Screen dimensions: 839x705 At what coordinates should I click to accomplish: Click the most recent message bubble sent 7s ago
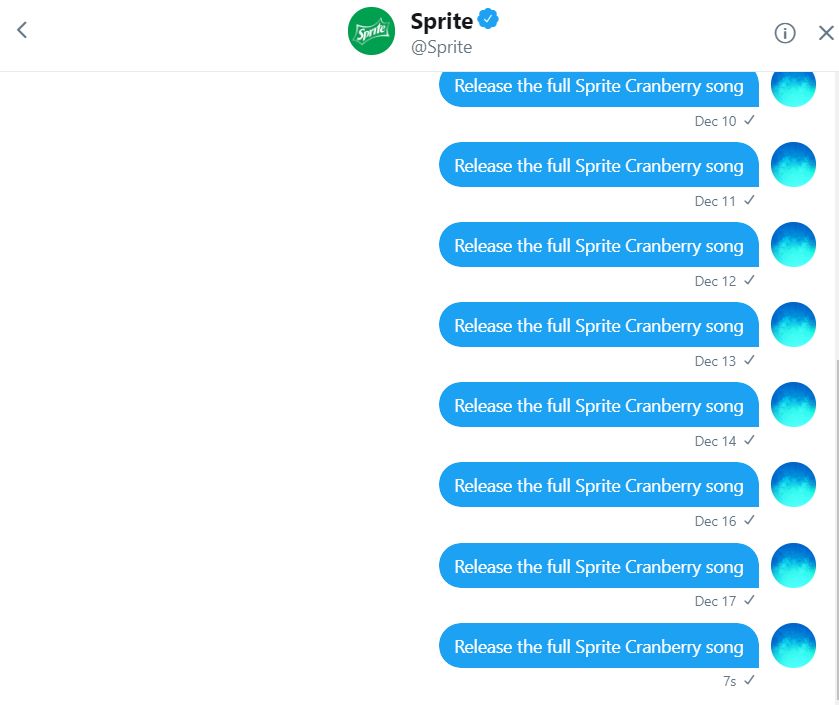pyautogui.click(x=598, y=646)
